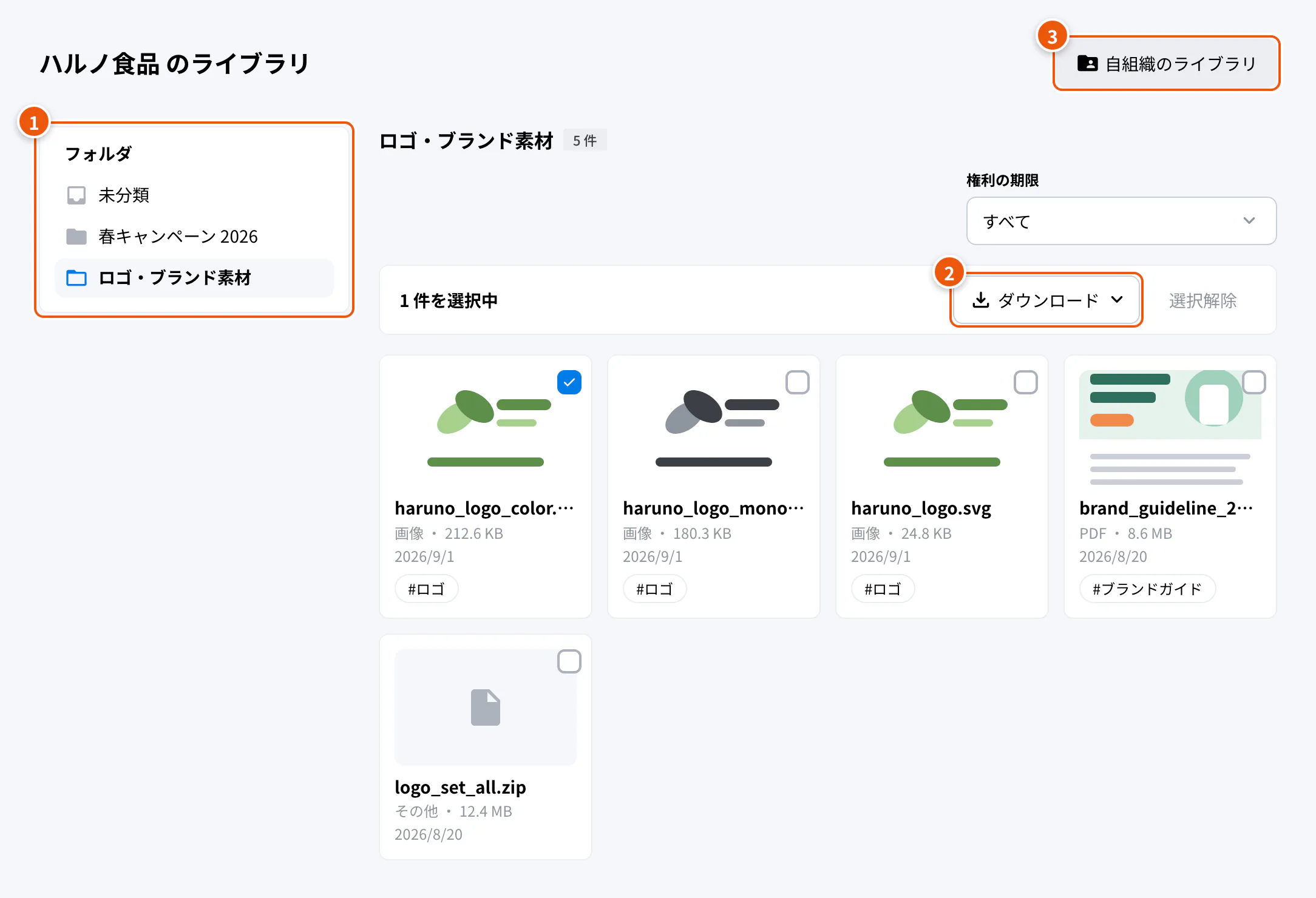Click the 1 件を選択中 status text

(x=449, y=300)
